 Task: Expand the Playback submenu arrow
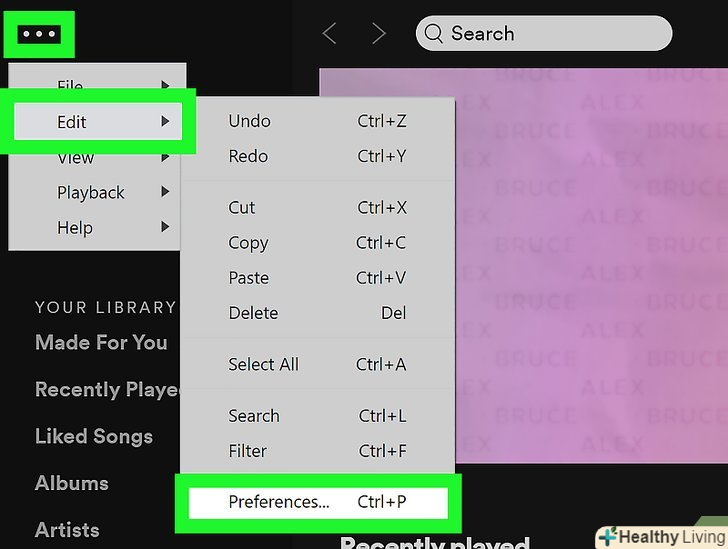coord(165,192)
